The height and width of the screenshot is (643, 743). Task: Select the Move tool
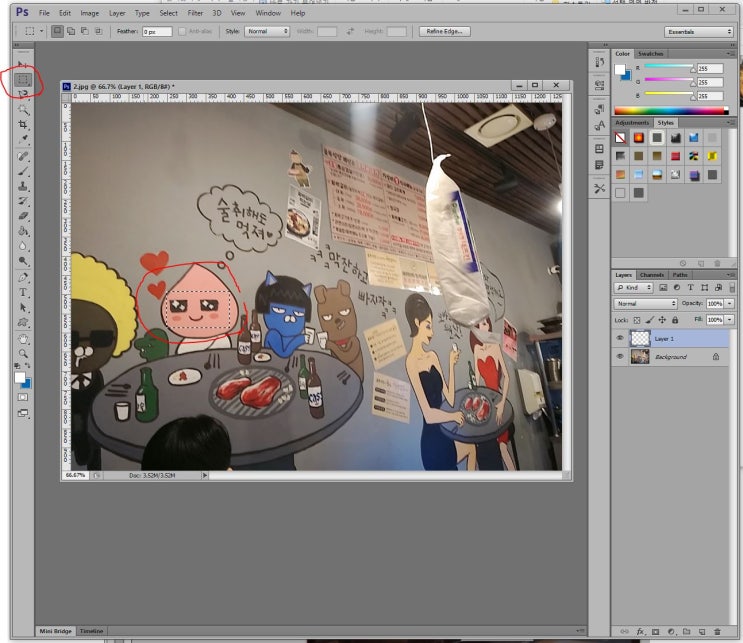pos(22,65)
